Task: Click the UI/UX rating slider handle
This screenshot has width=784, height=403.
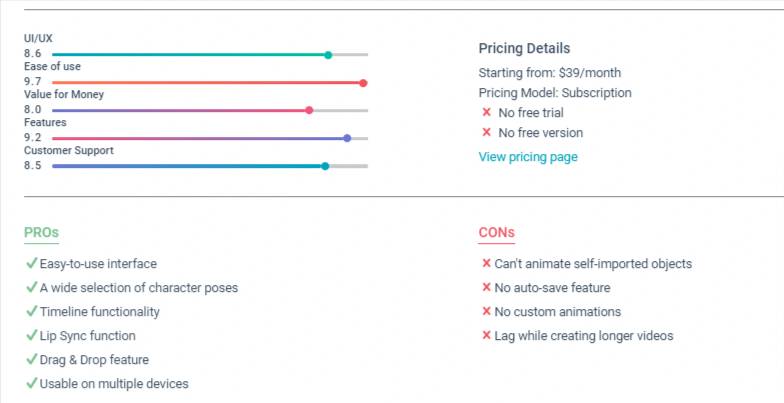Action: pyautogui.click(x=328, y=54)
